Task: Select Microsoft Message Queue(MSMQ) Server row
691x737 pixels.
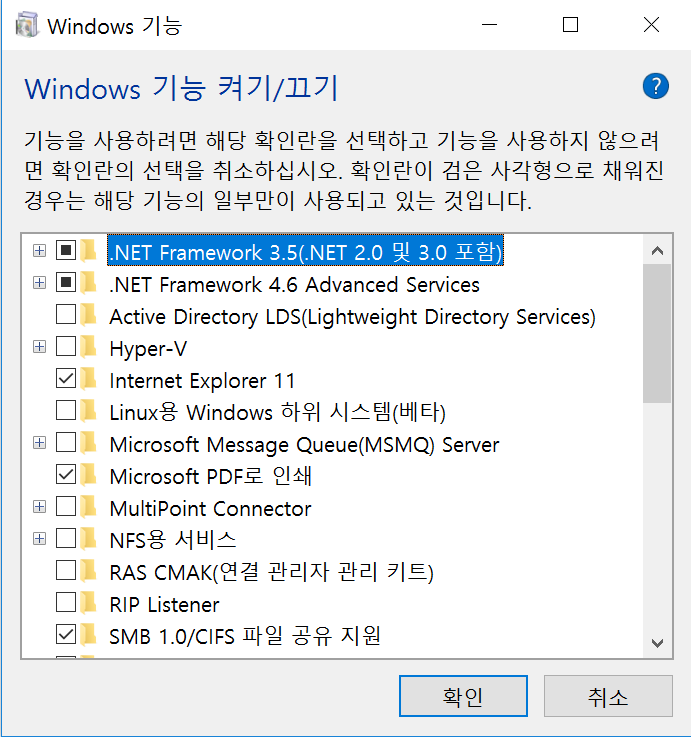Action: 304,445
